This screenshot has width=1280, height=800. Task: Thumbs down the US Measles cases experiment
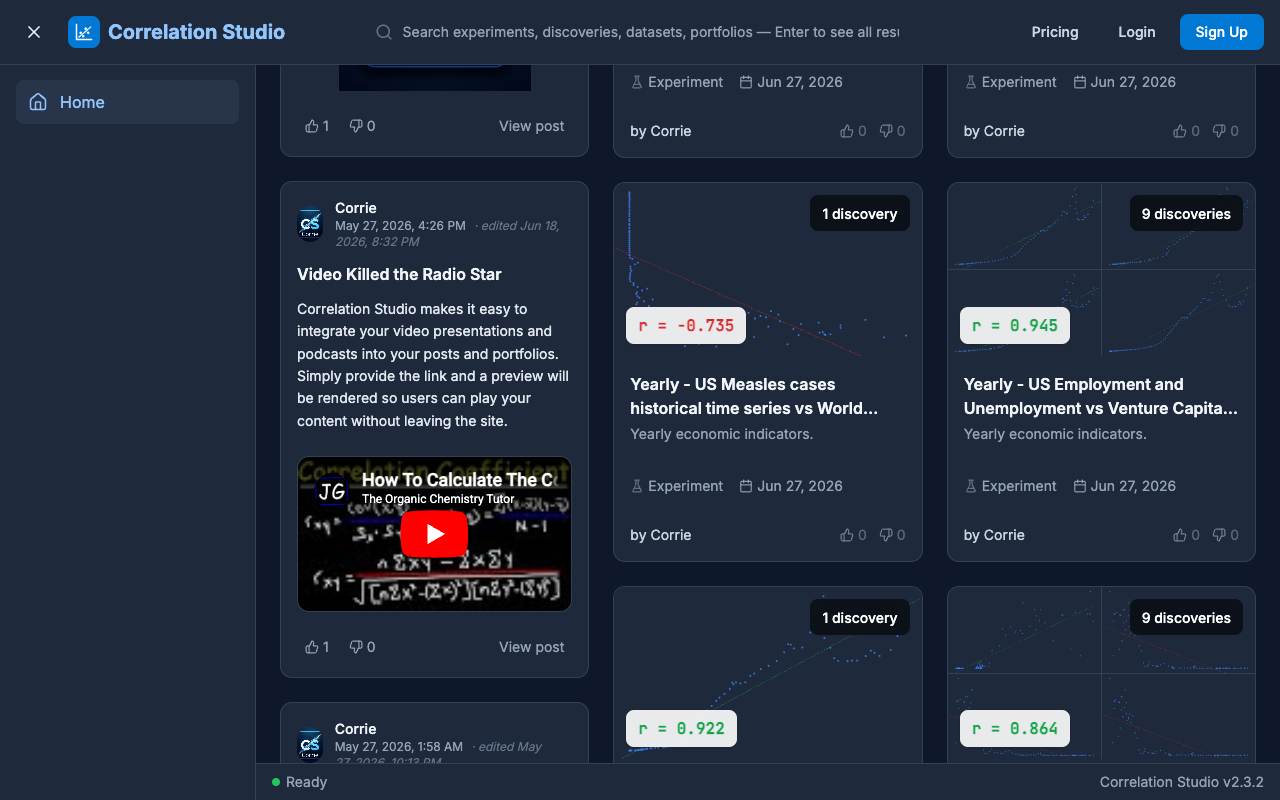coord(892,535)
